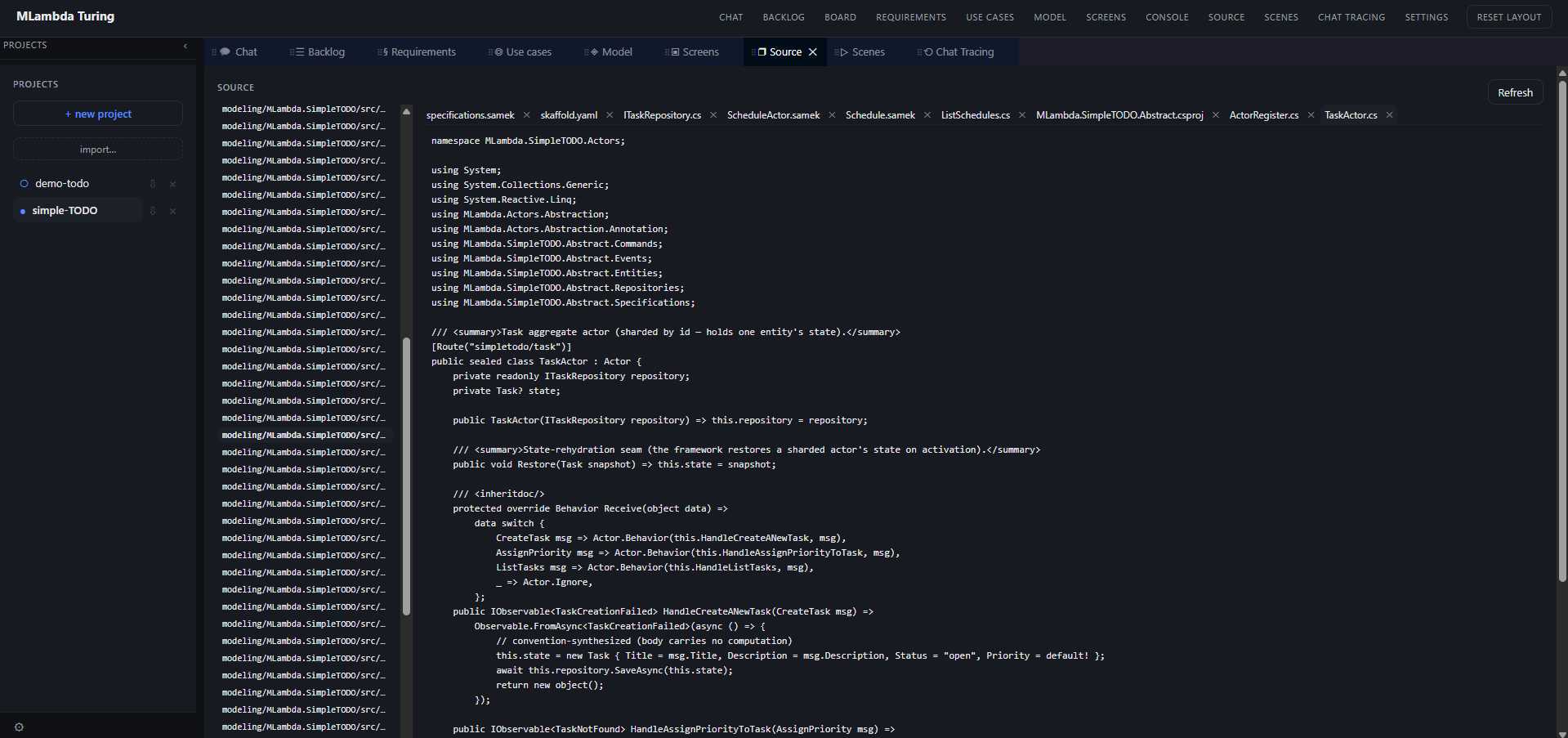Switch to the ScheduleActor.samek file tab
This screenshot has width=1568, height=738.
[x=773, y=115]
